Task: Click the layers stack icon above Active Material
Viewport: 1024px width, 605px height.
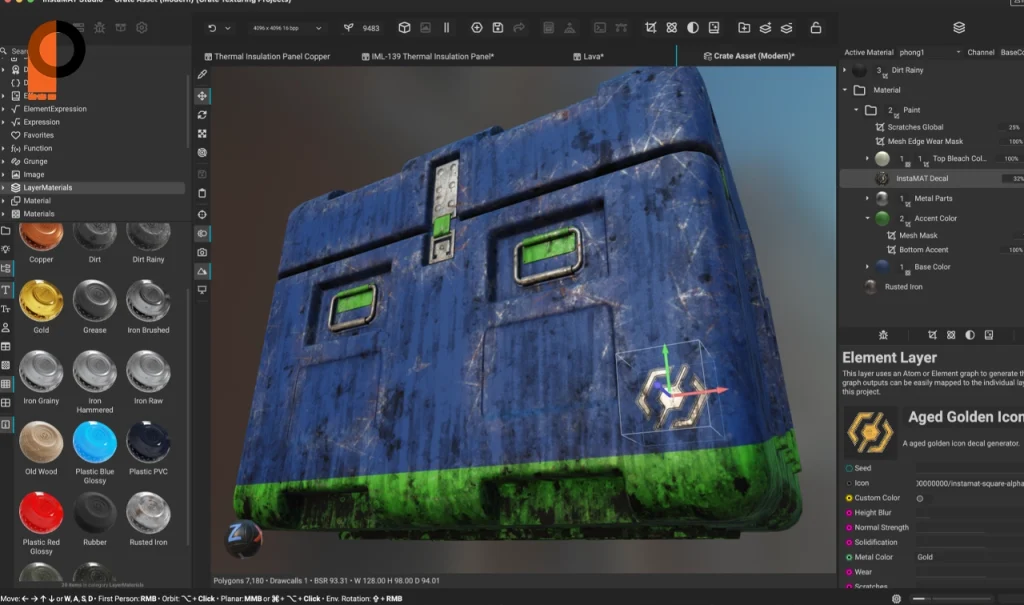Action: click(959, 28)
